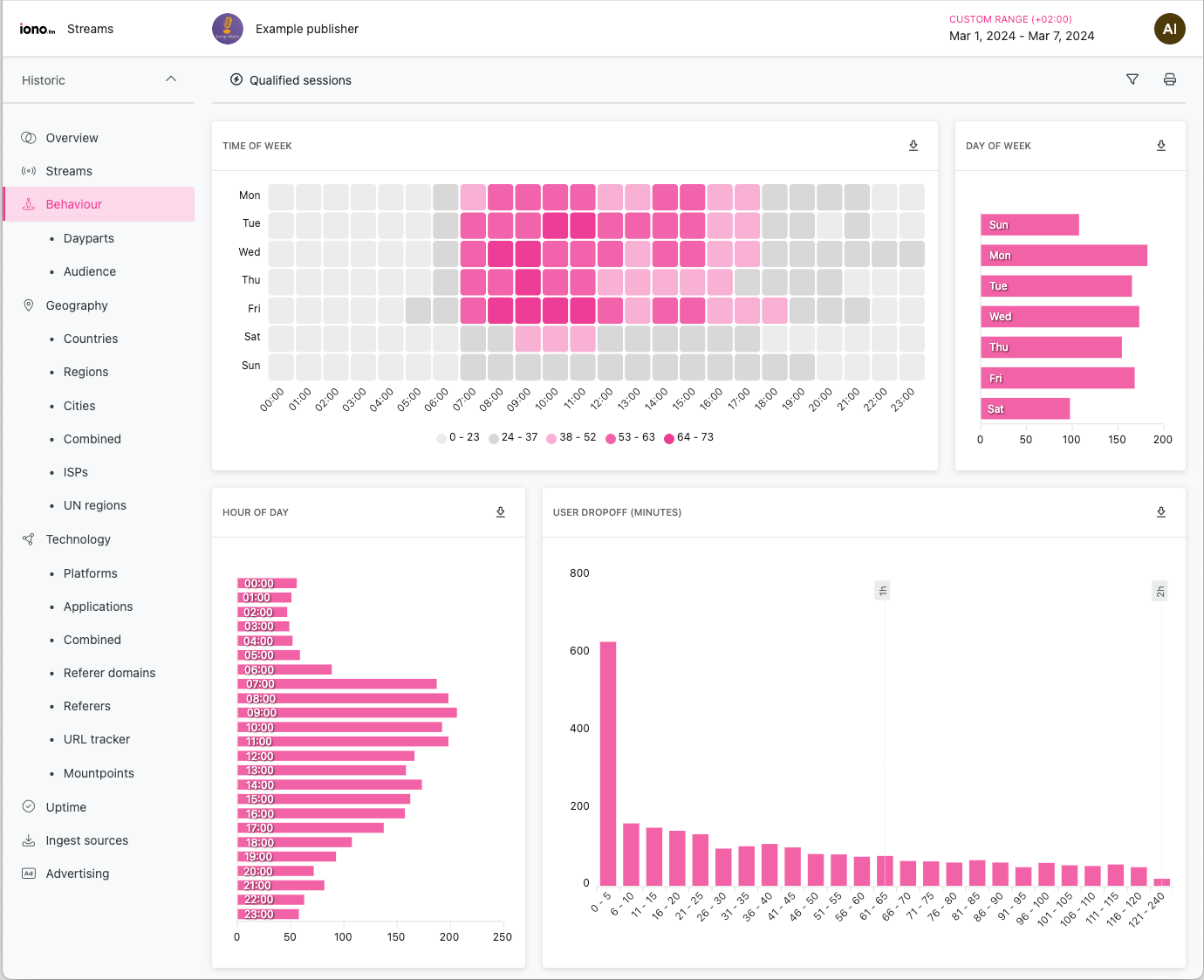Image resolution: width=1204 pixels, height=980 pixels.
Task: Open the Overview page
Action: click(72, 138)
